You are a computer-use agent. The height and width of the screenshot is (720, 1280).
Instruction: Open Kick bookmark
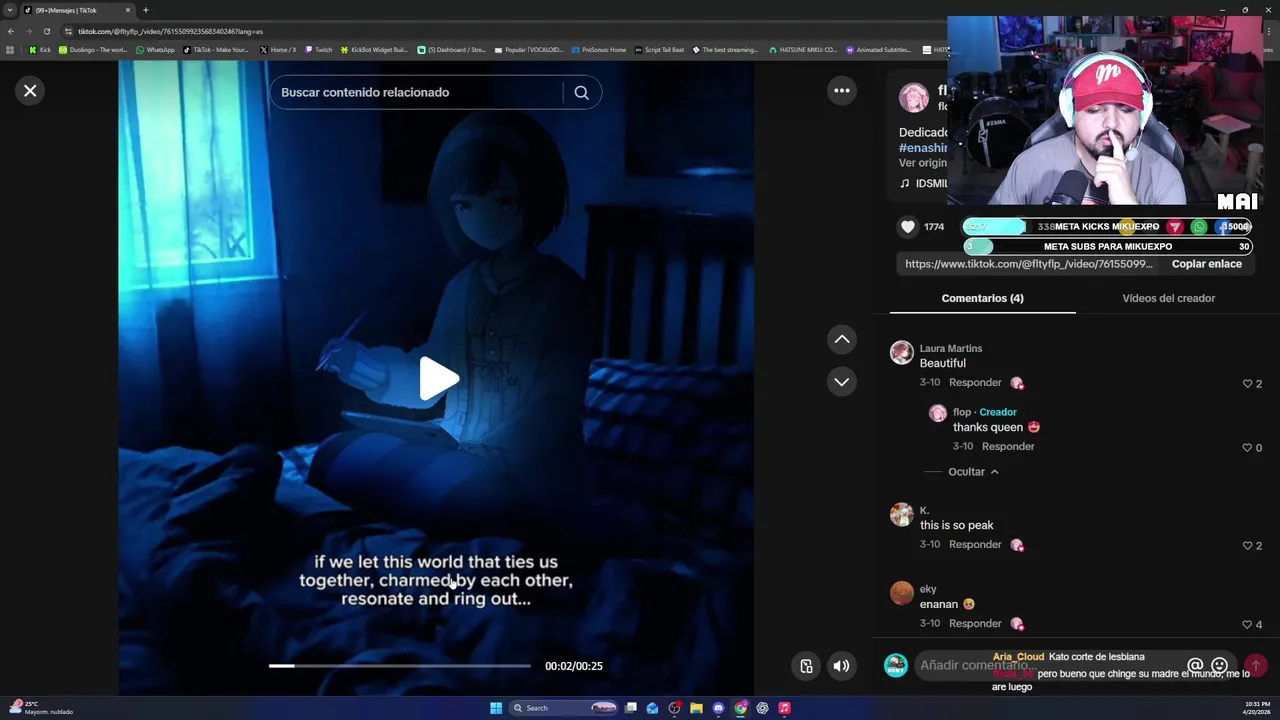coord(40,50)
